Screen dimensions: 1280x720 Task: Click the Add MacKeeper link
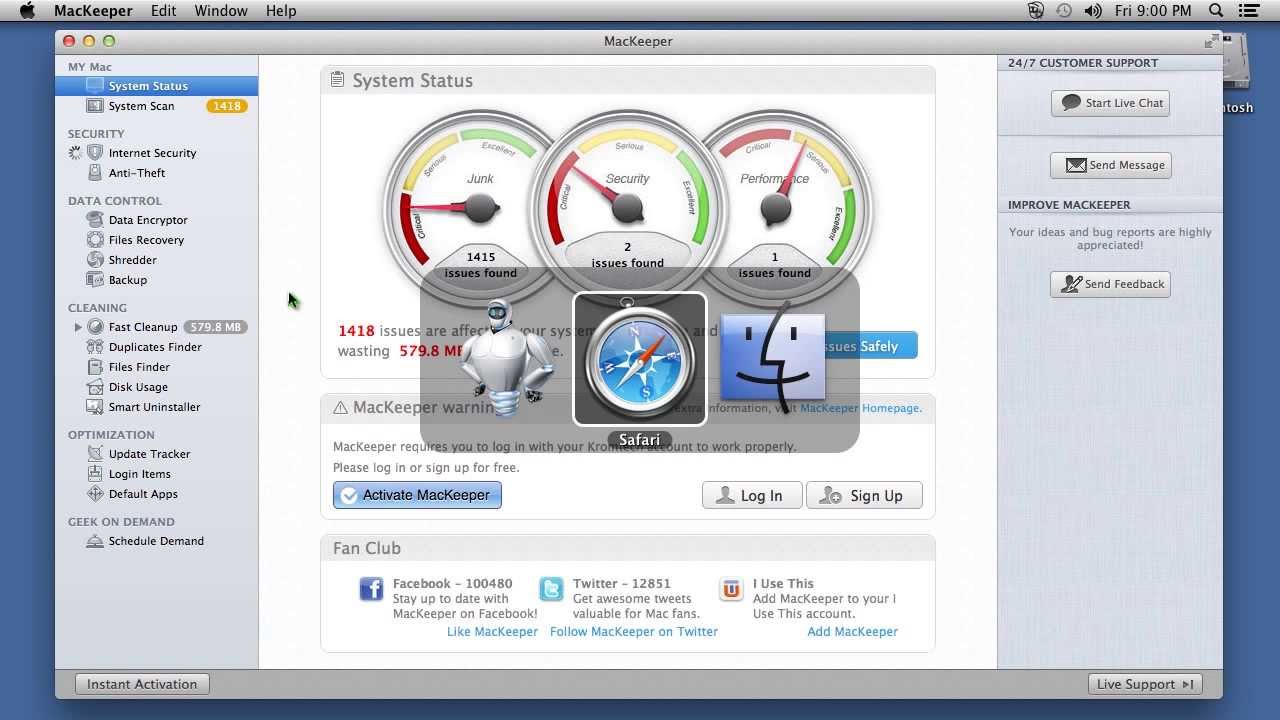[852, 631]
